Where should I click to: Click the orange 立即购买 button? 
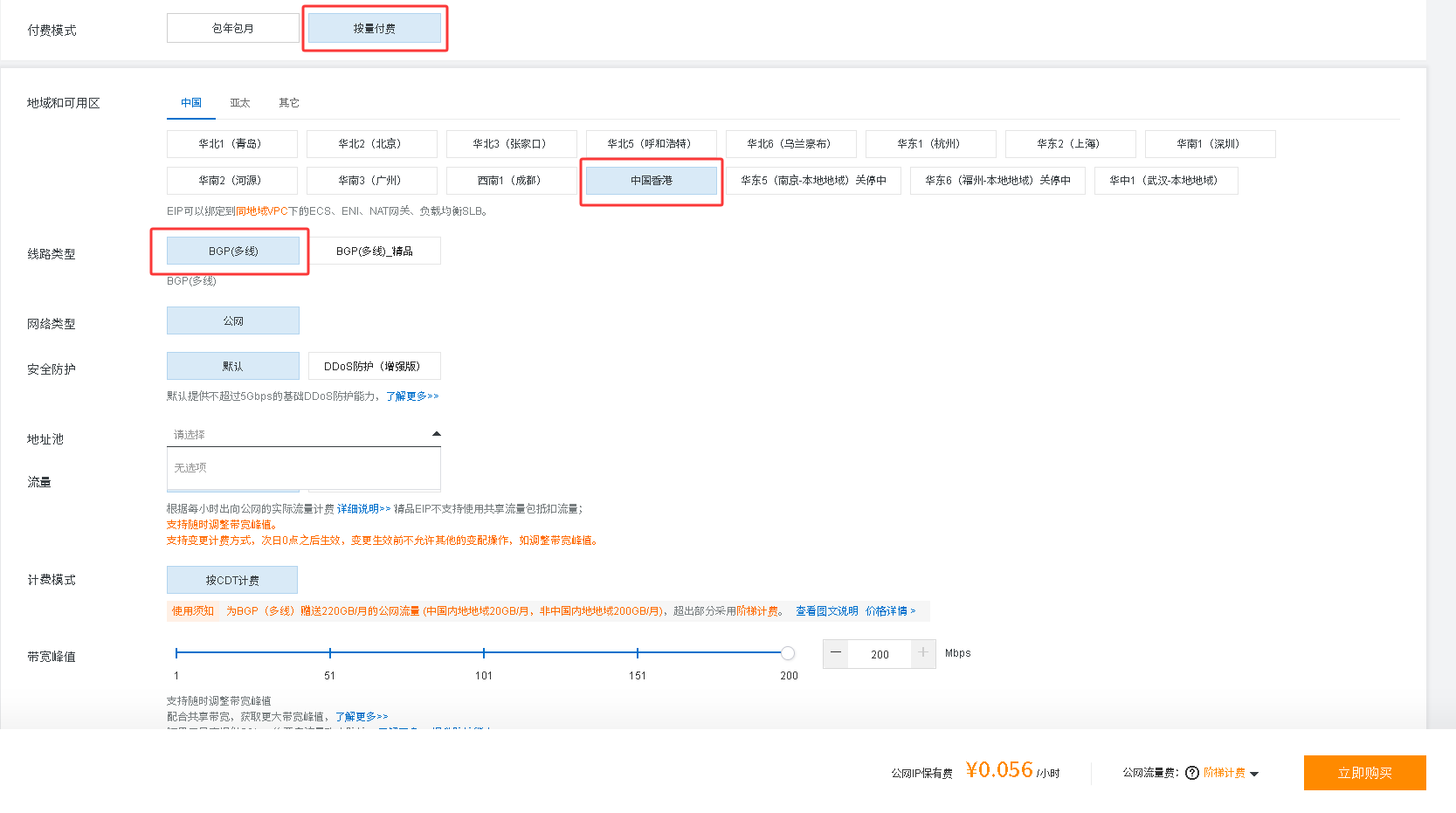click(1364, 773)
